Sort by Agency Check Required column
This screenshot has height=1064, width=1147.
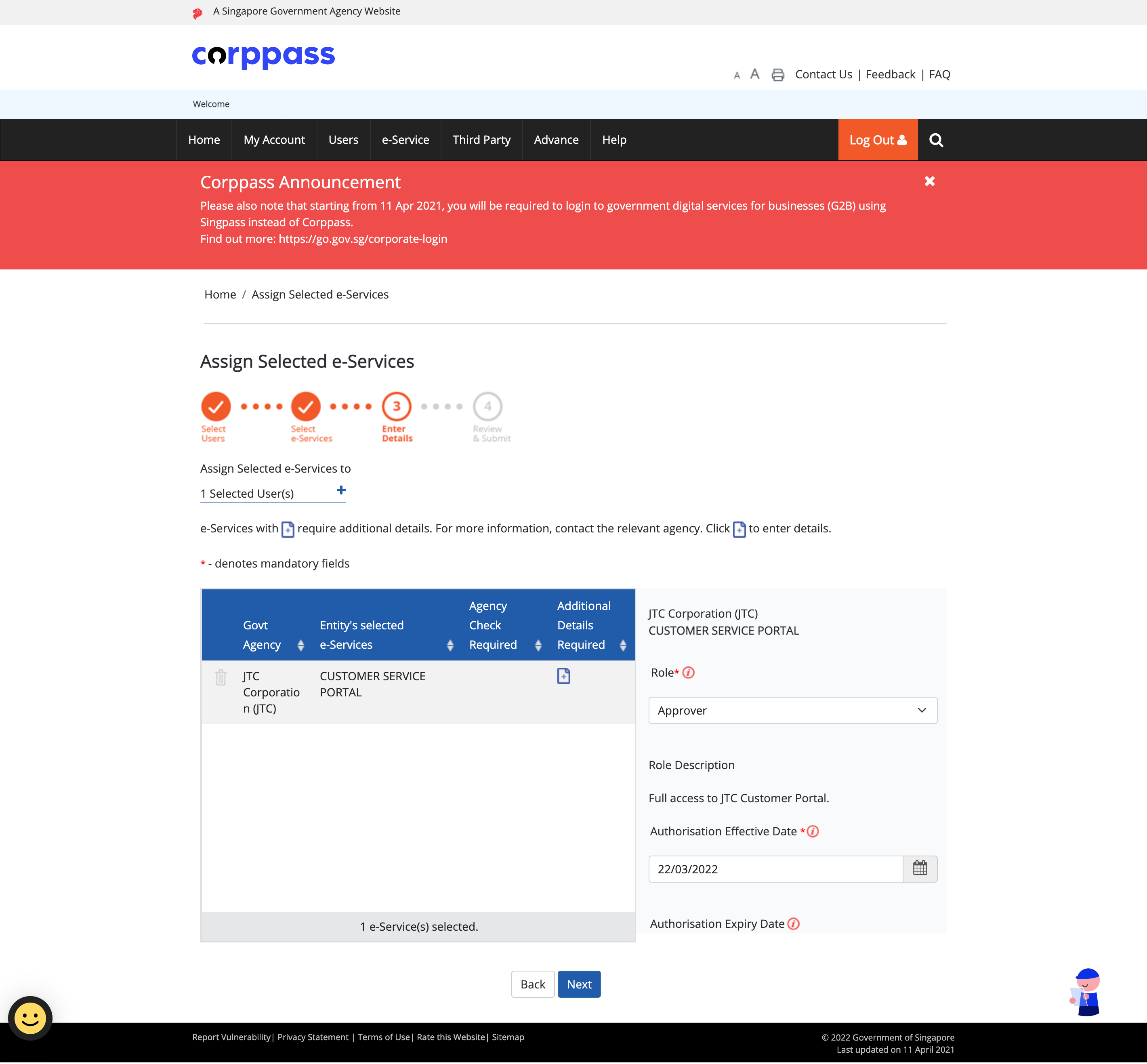coord(538,646)
